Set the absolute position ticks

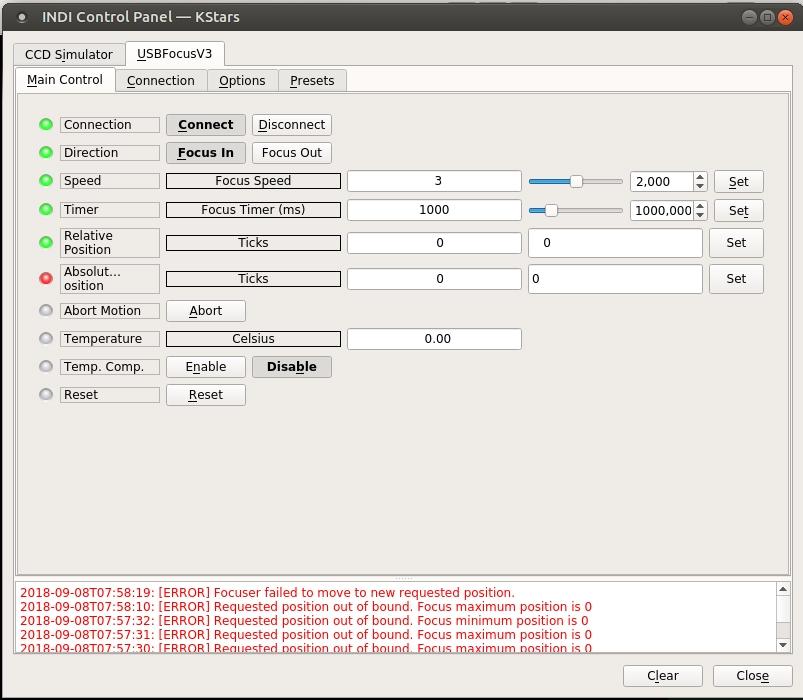click(x=736, y=279)
